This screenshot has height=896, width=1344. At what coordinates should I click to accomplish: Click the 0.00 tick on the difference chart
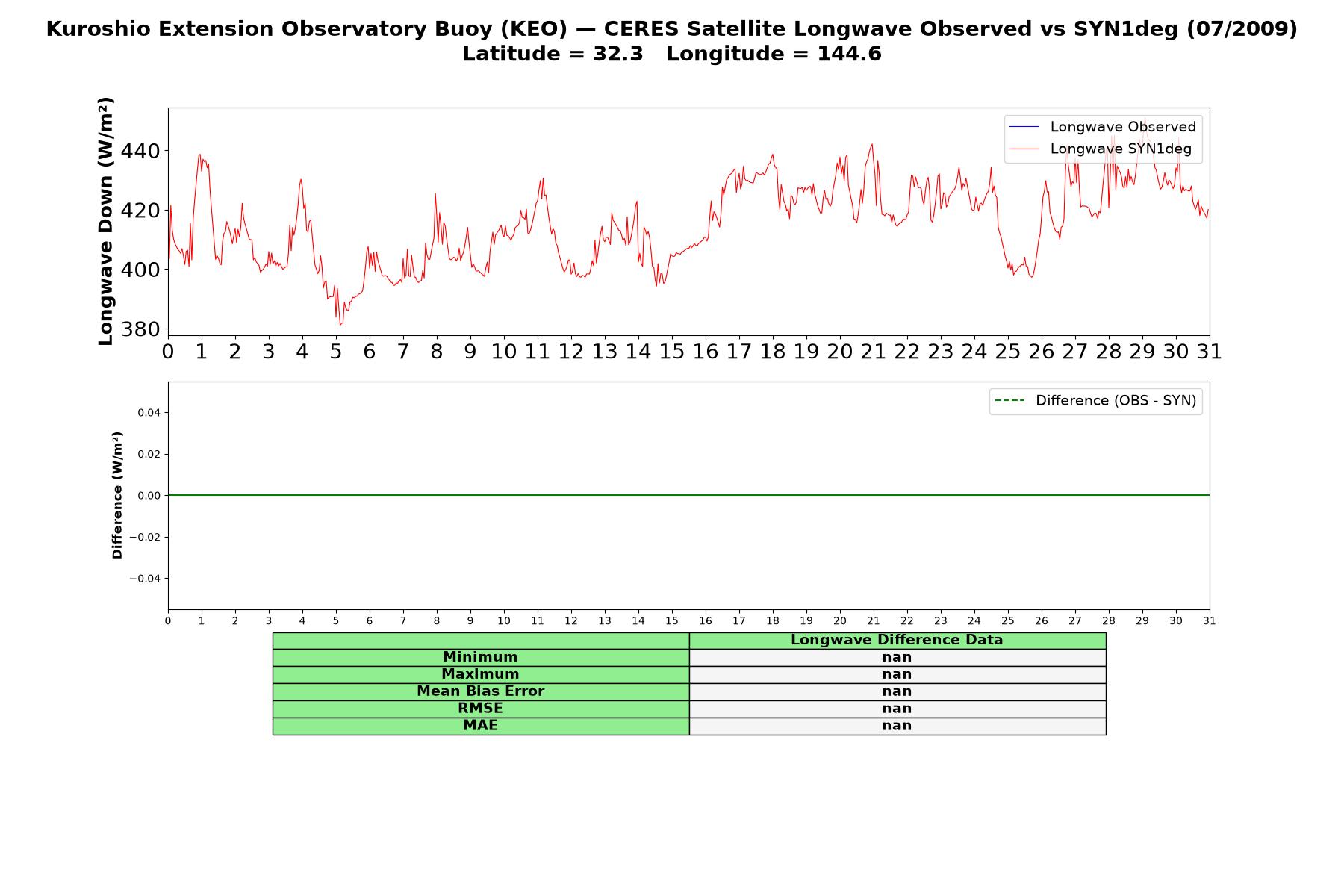click(x=149, y=496)
